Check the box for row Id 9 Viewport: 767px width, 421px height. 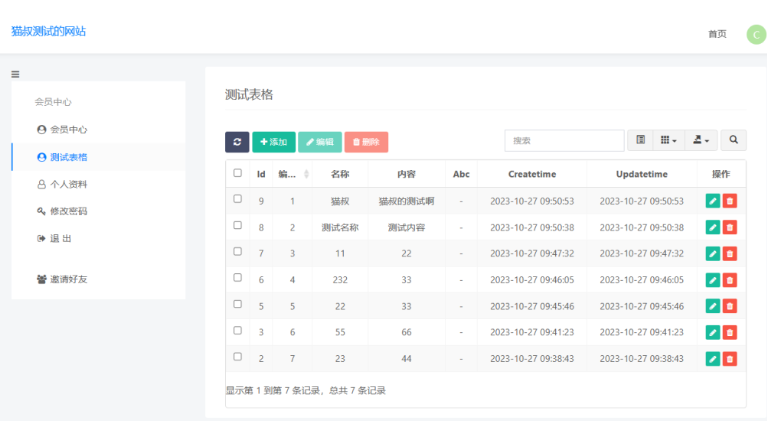pos(238,199)
